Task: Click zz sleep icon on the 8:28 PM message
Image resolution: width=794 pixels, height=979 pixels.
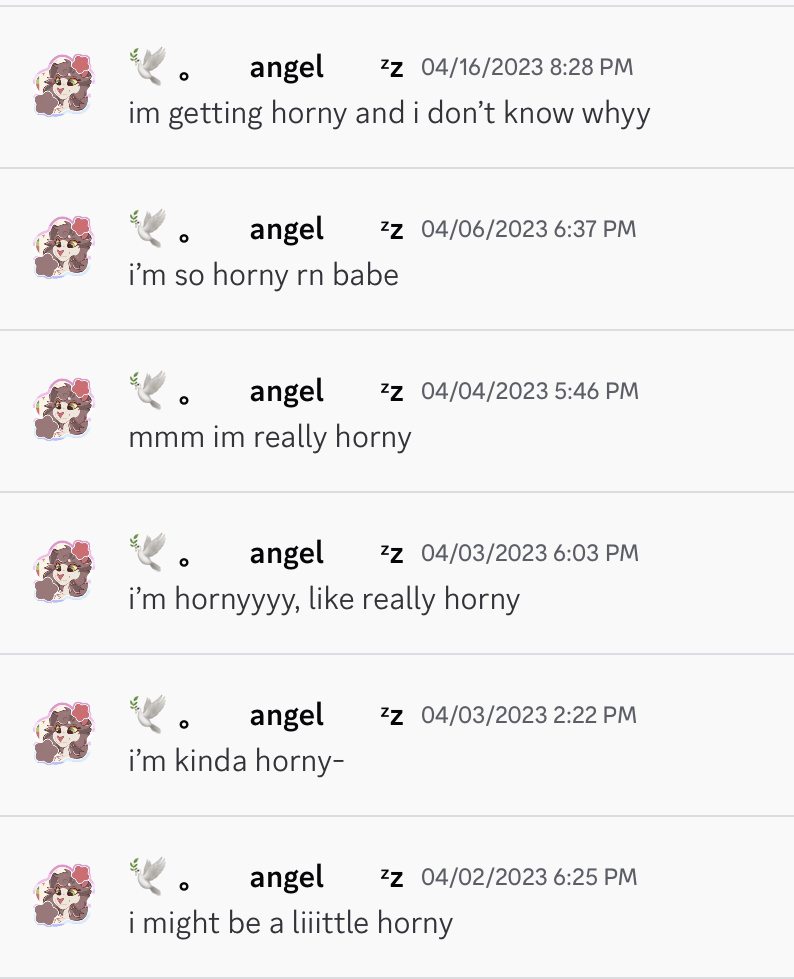Action: tap(392, 67)
